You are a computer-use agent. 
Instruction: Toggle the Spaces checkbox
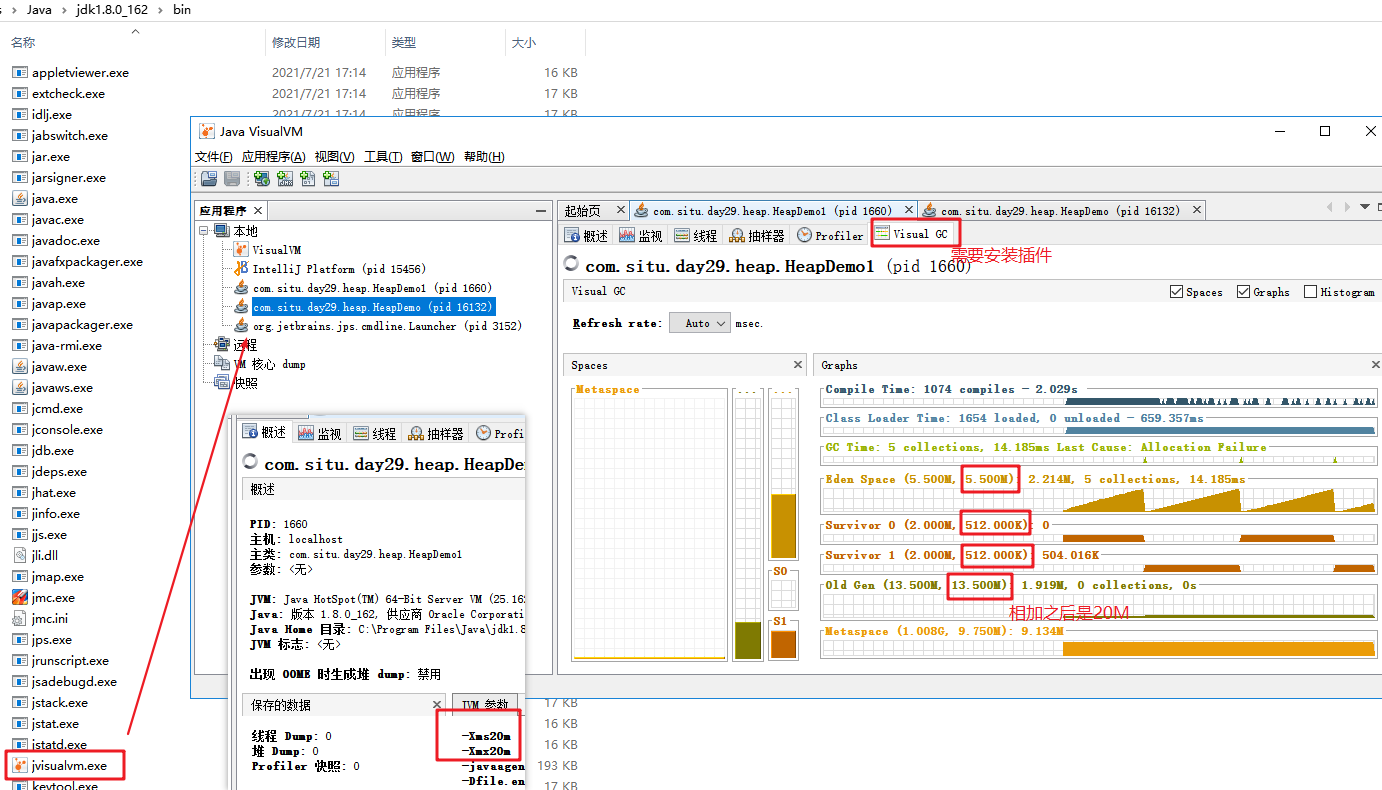click(1176, 292)
